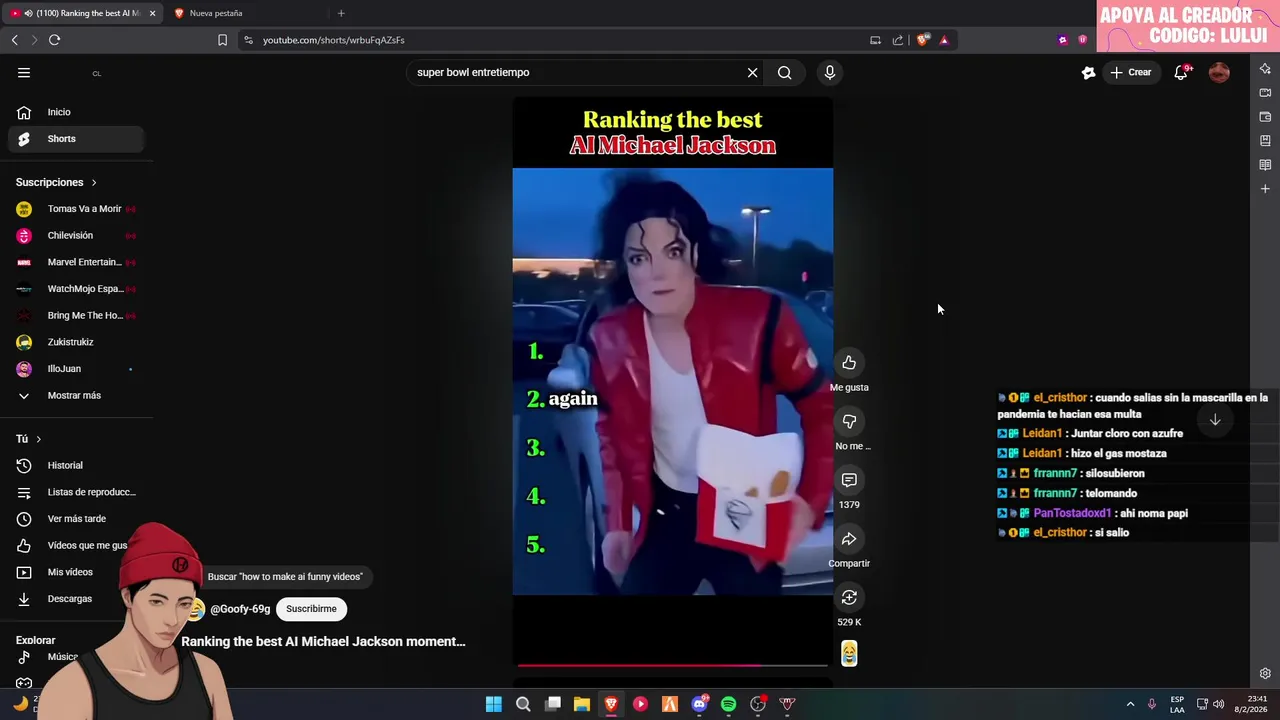
Task: Open the Zukistrukiz subscription
Action: coord(76,342)
